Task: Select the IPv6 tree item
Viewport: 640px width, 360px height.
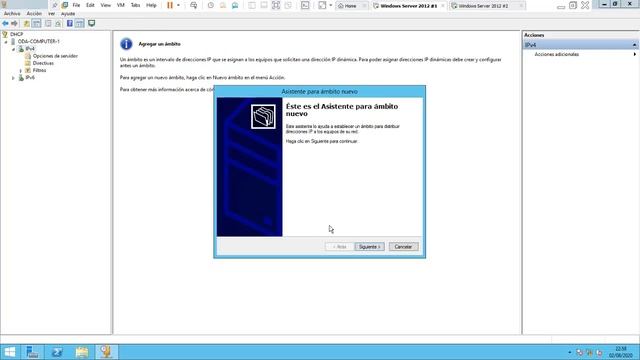Action: tap(30, 78)
